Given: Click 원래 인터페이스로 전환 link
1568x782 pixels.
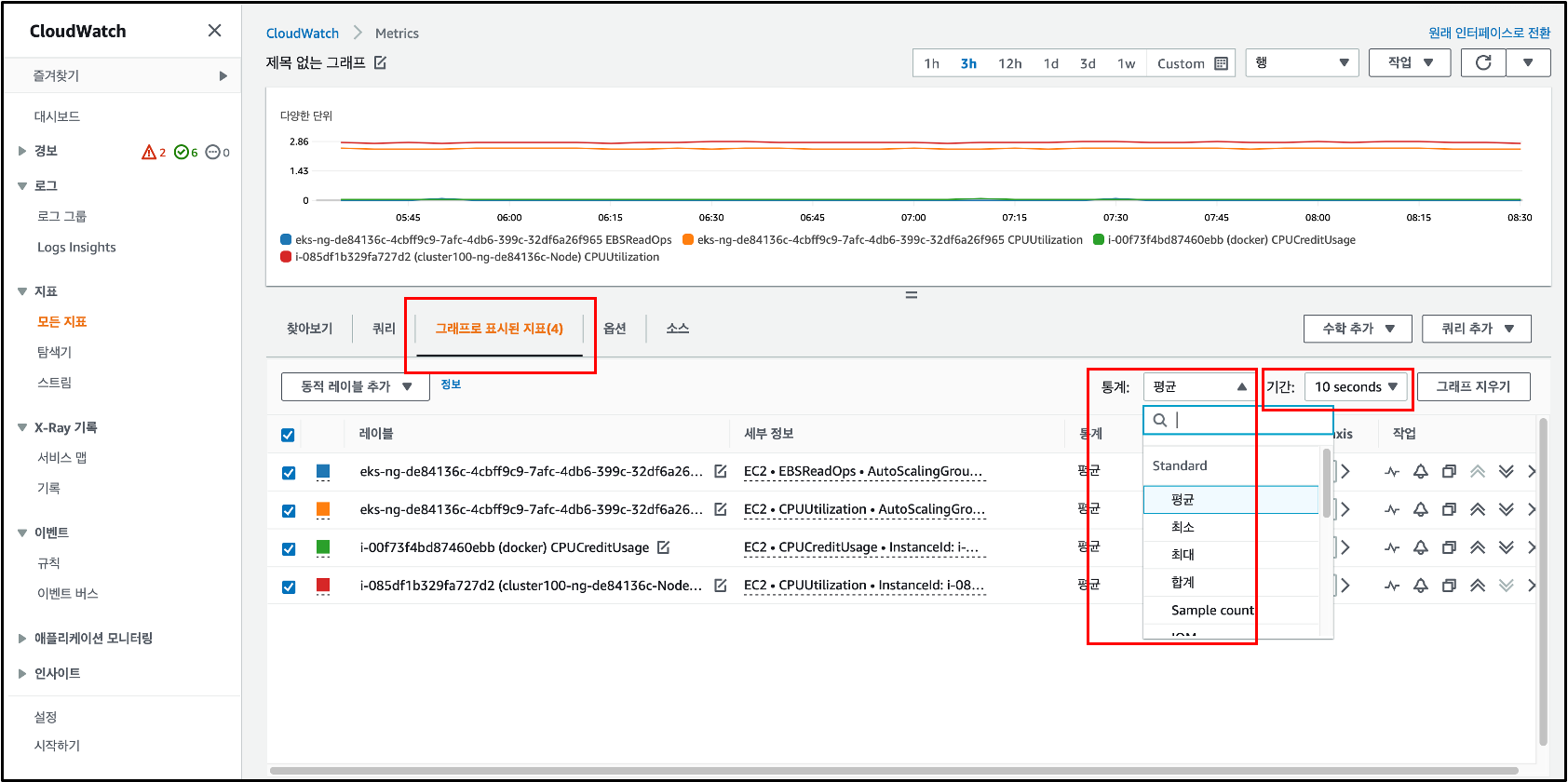Looking at the screenshot, I should (1489, 33).
